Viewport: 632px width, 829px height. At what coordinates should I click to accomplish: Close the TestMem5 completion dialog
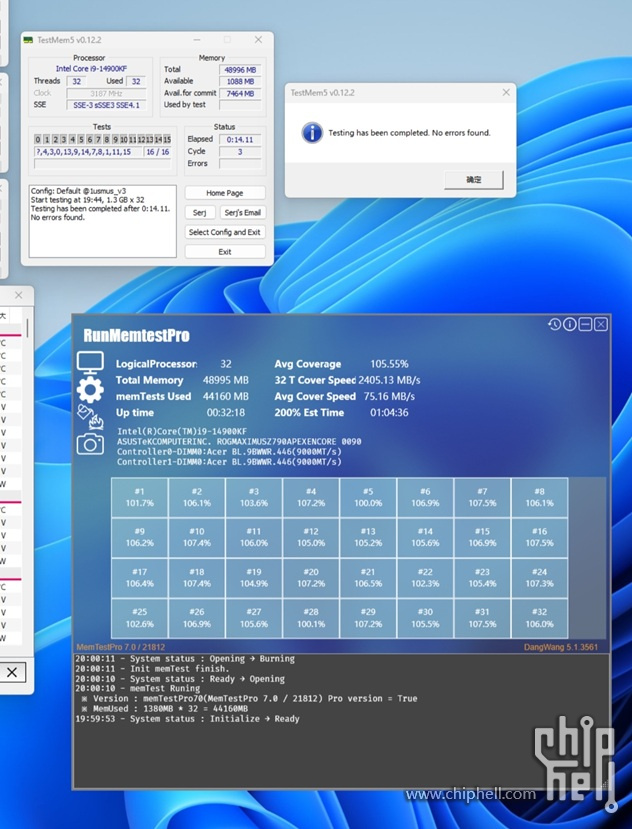506,92
